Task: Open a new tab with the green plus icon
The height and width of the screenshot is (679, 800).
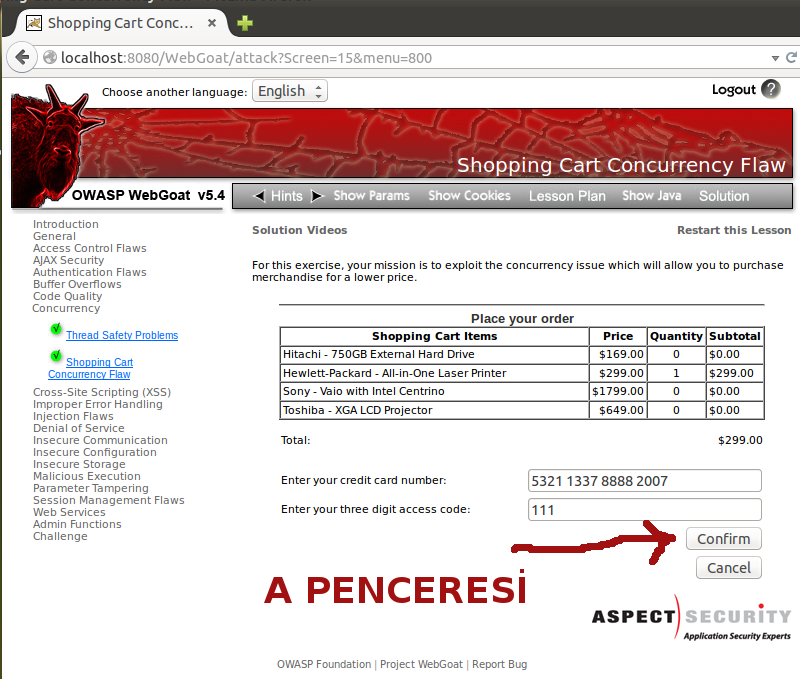Action: coord(245,23)
